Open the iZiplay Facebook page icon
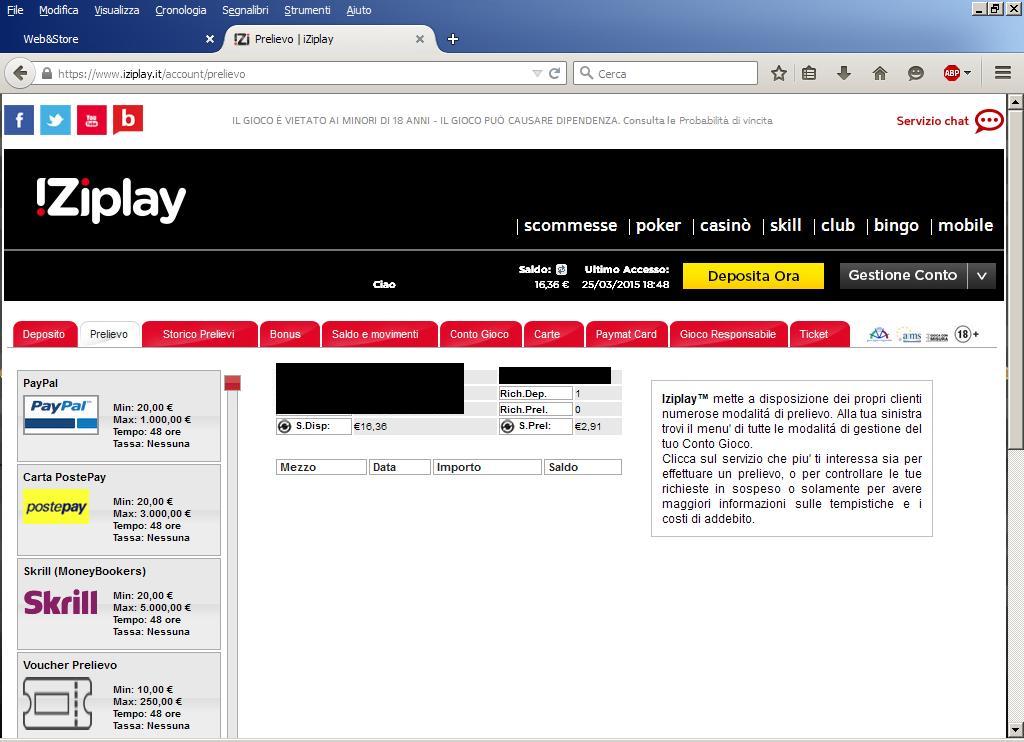Screen dimensions: 1024x742 (x=19, y=120)
